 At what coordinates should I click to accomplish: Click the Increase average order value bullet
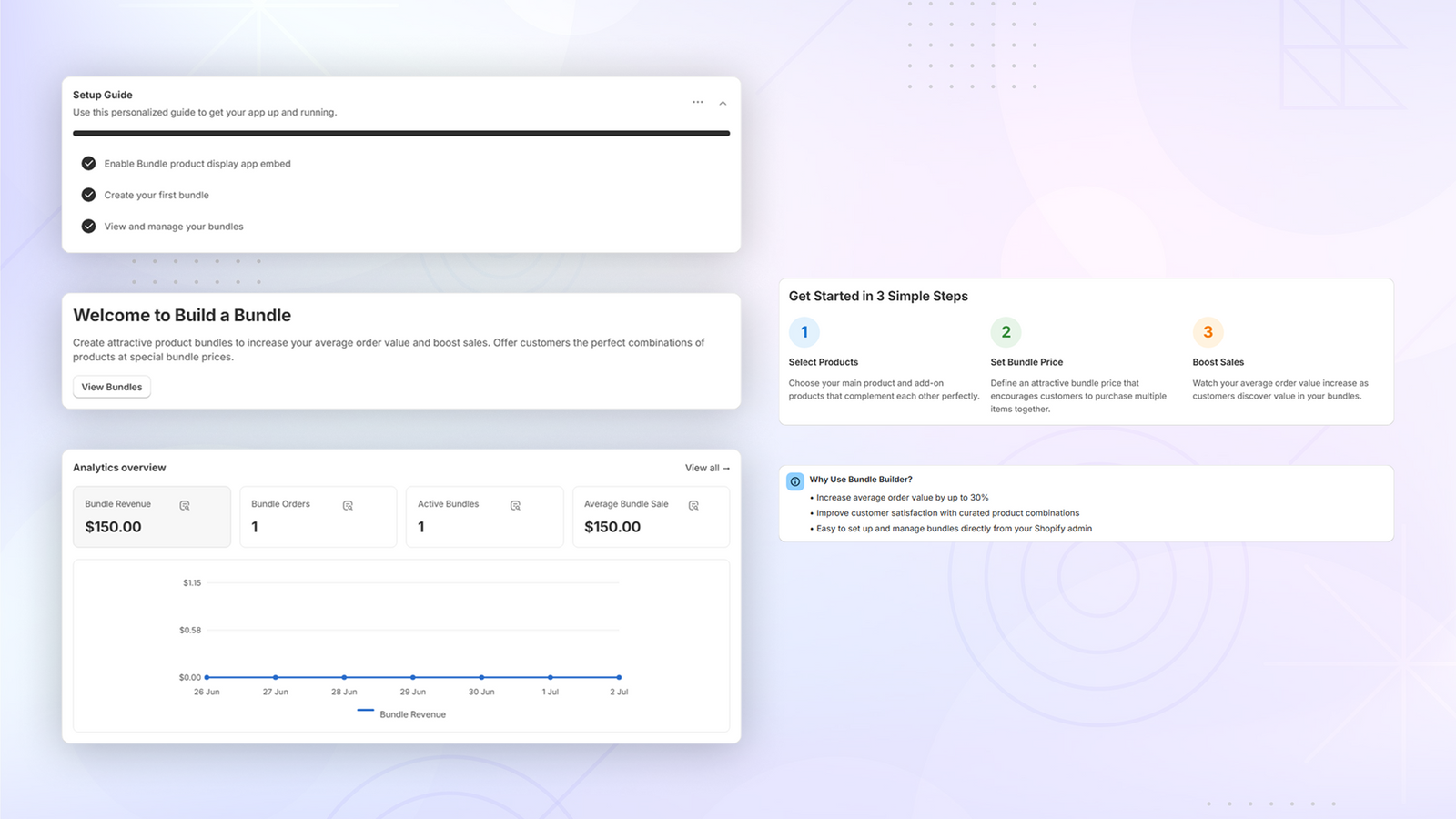click(x=899, y=498)
